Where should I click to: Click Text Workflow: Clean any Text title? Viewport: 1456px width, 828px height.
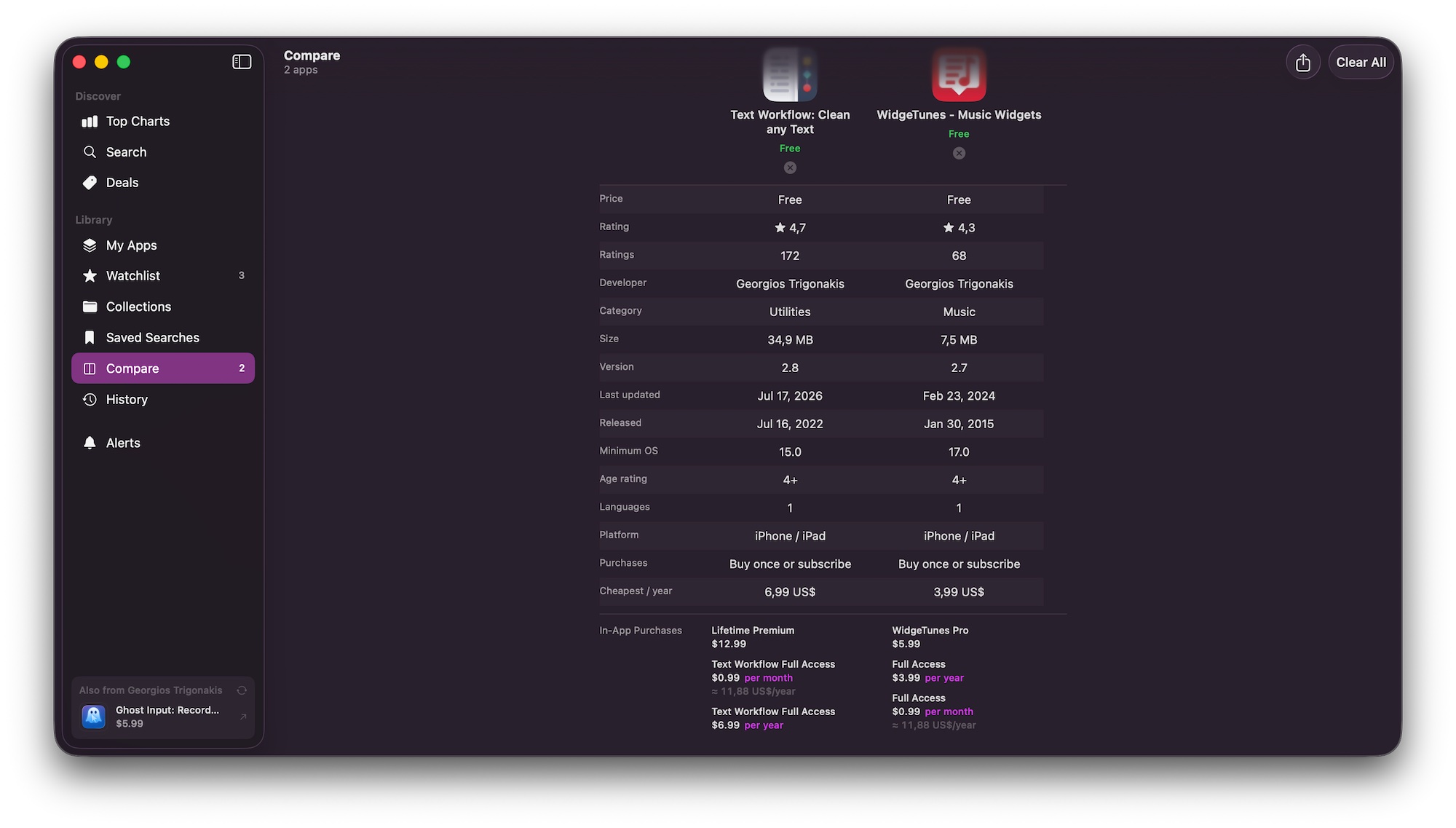coord(790,122)
